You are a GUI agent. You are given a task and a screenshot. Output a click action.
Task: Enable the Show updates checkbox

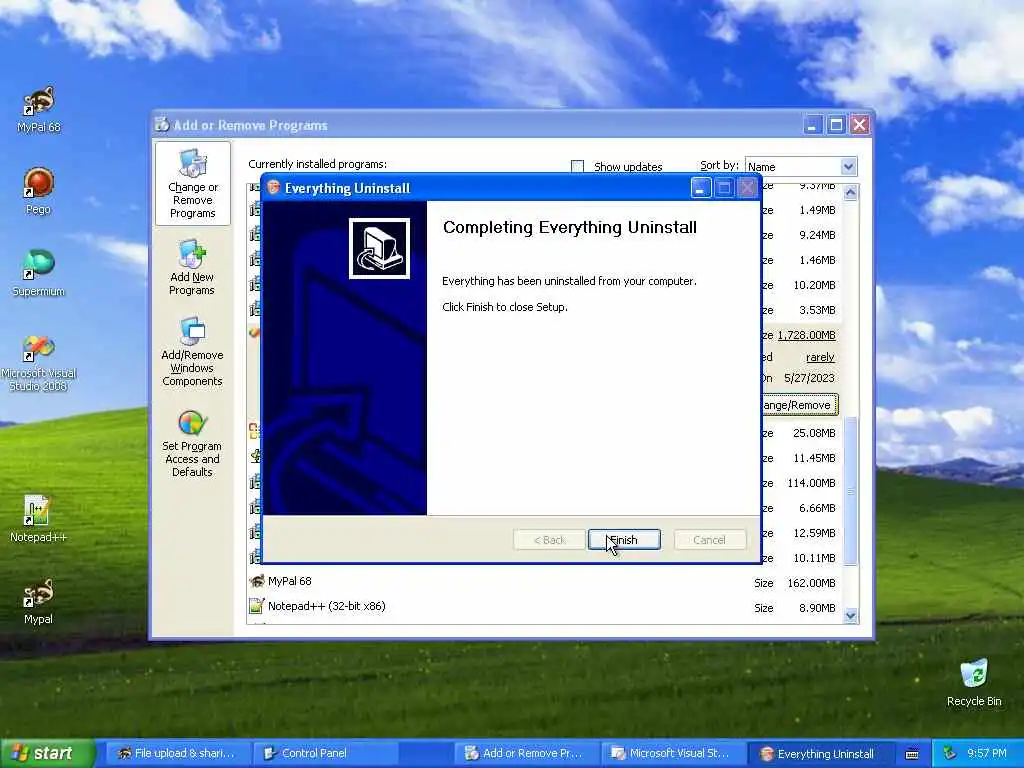[577, 167]
